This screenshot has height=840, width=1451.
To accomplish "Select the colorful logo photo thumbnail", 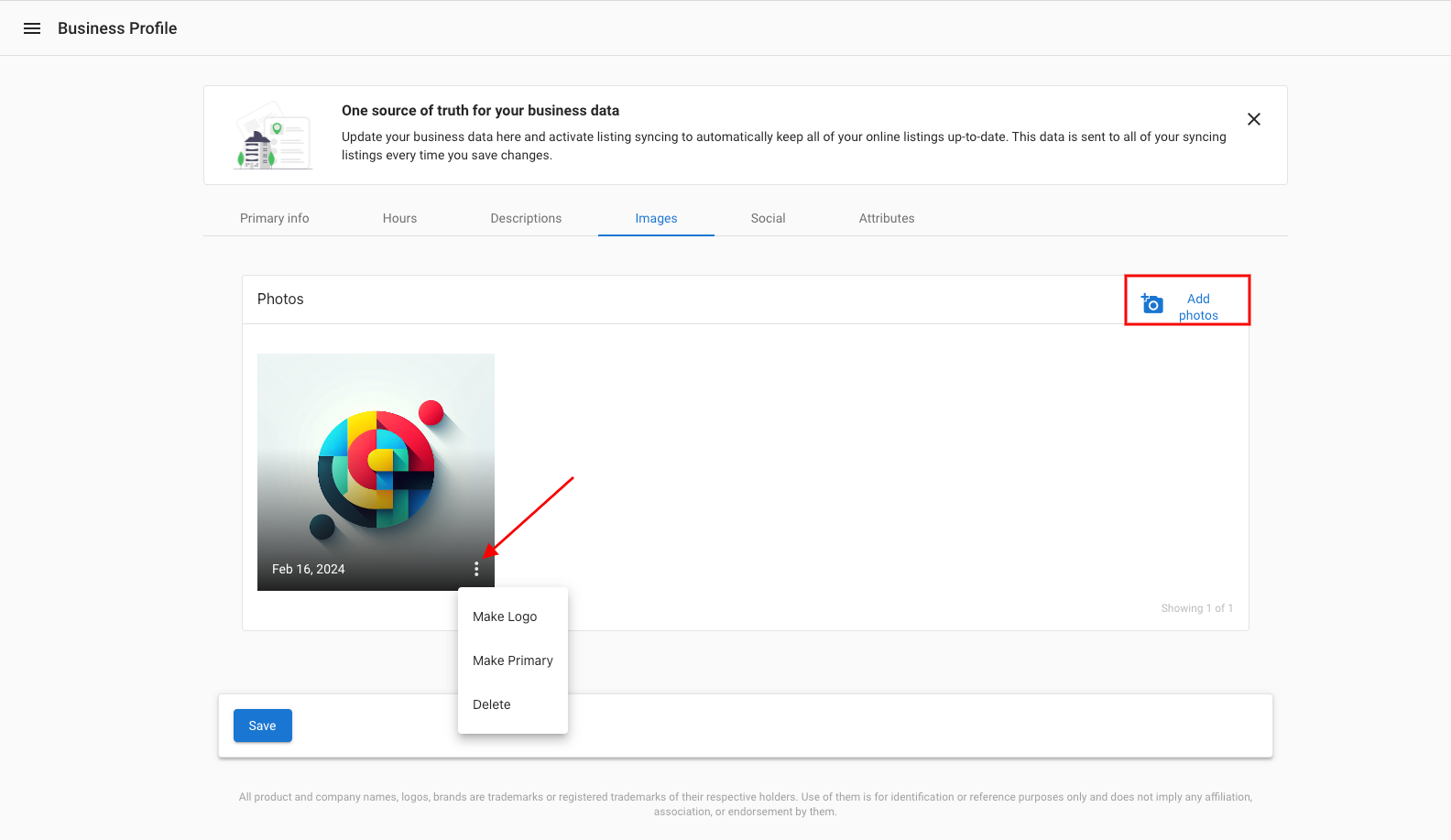I will coord(376,472).
